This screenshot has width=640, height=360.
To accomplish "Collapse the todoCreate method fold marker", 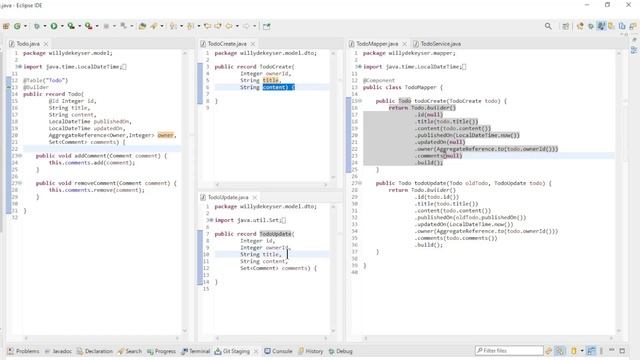I will pos(360,101).
